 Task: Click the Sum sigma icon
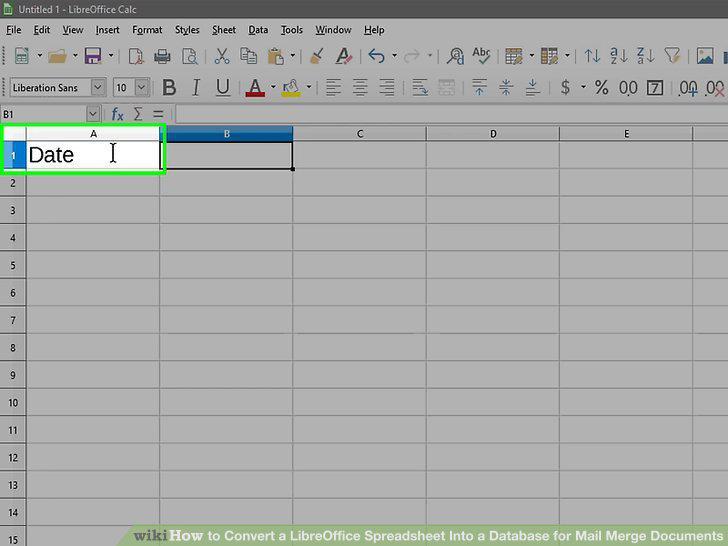(x=138, y=114)
